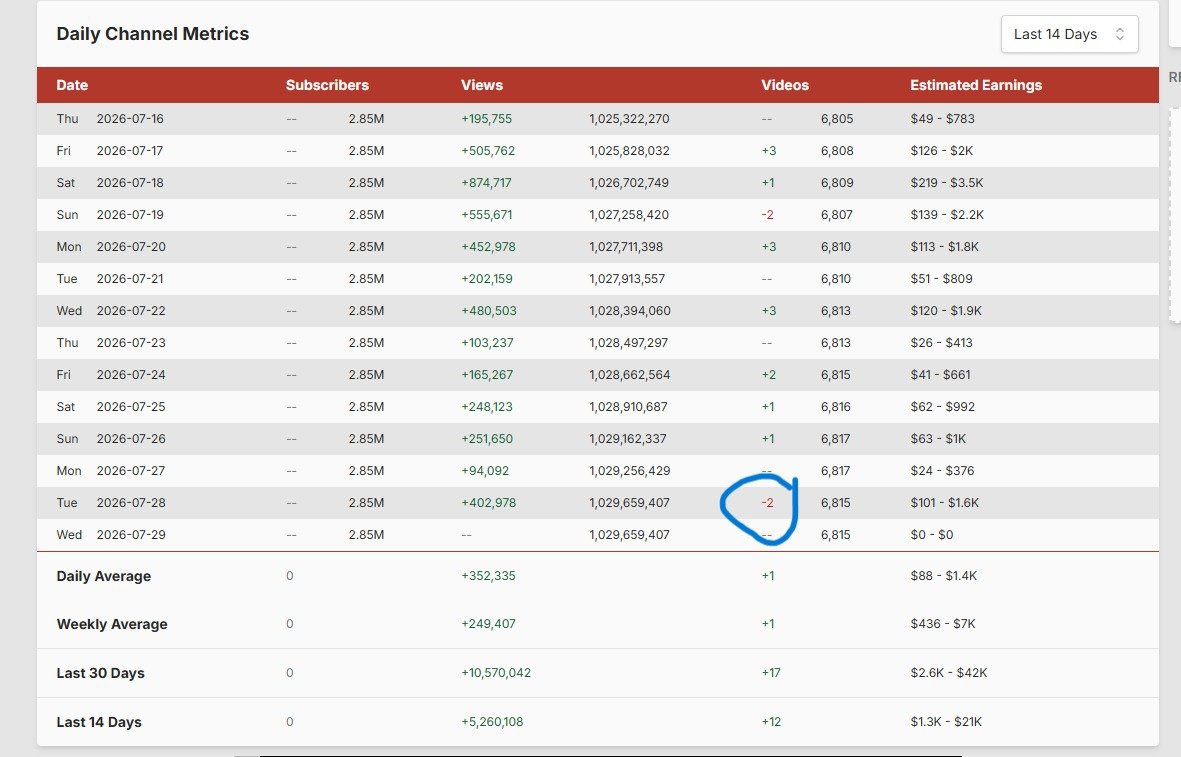Click the +195,755 views value
This screenshot has height=757, width=1181.
(487, 118)
